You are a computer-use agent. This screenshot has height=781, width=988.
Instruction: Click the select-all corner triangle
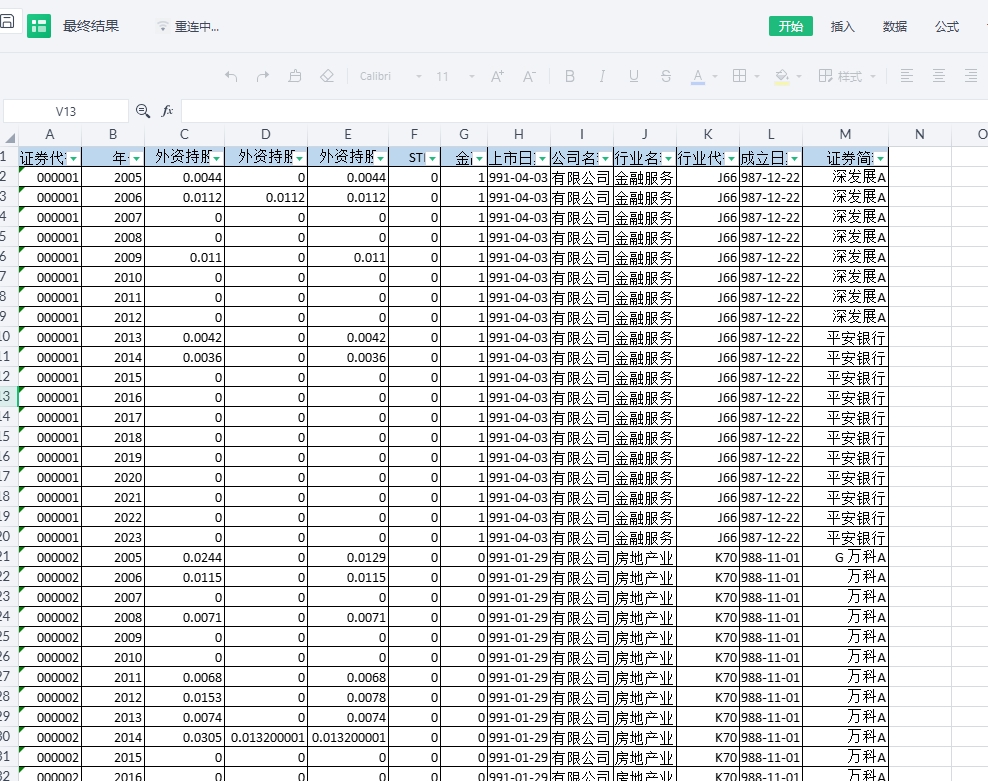pos(9,137)
